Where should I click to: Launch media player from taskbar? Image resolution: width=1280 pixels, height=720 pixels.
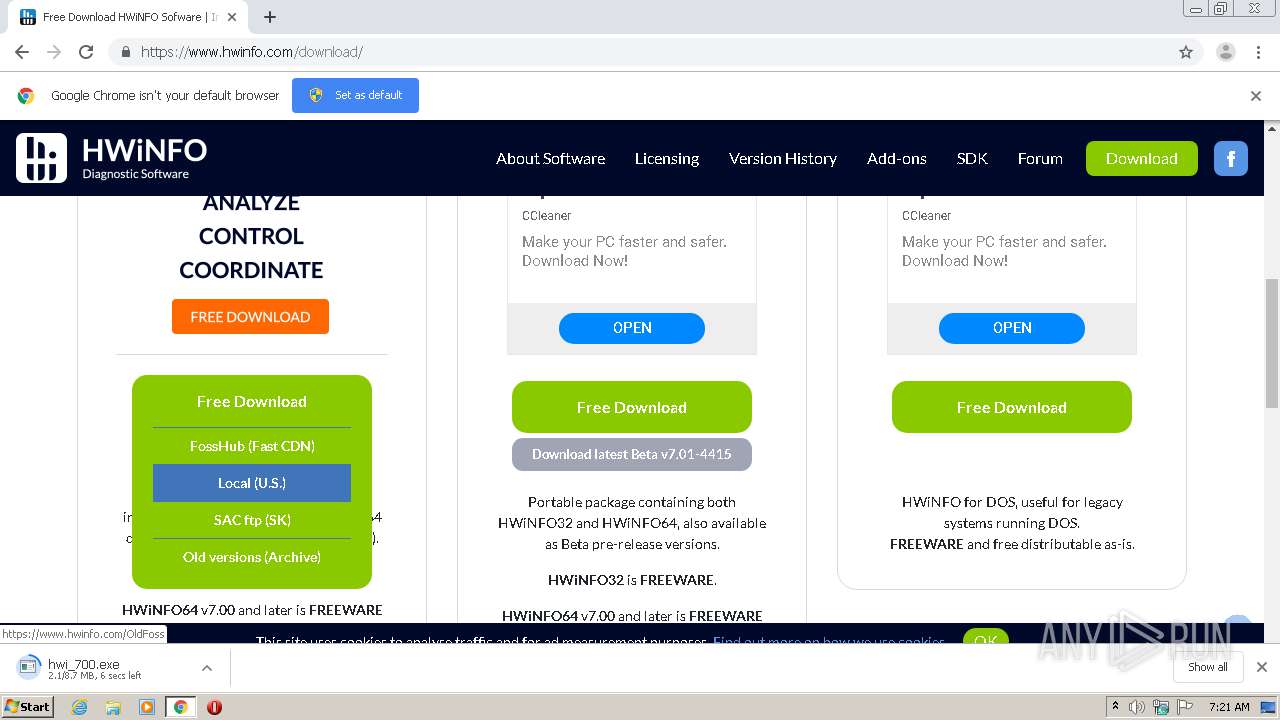click(x=147, y=707)
